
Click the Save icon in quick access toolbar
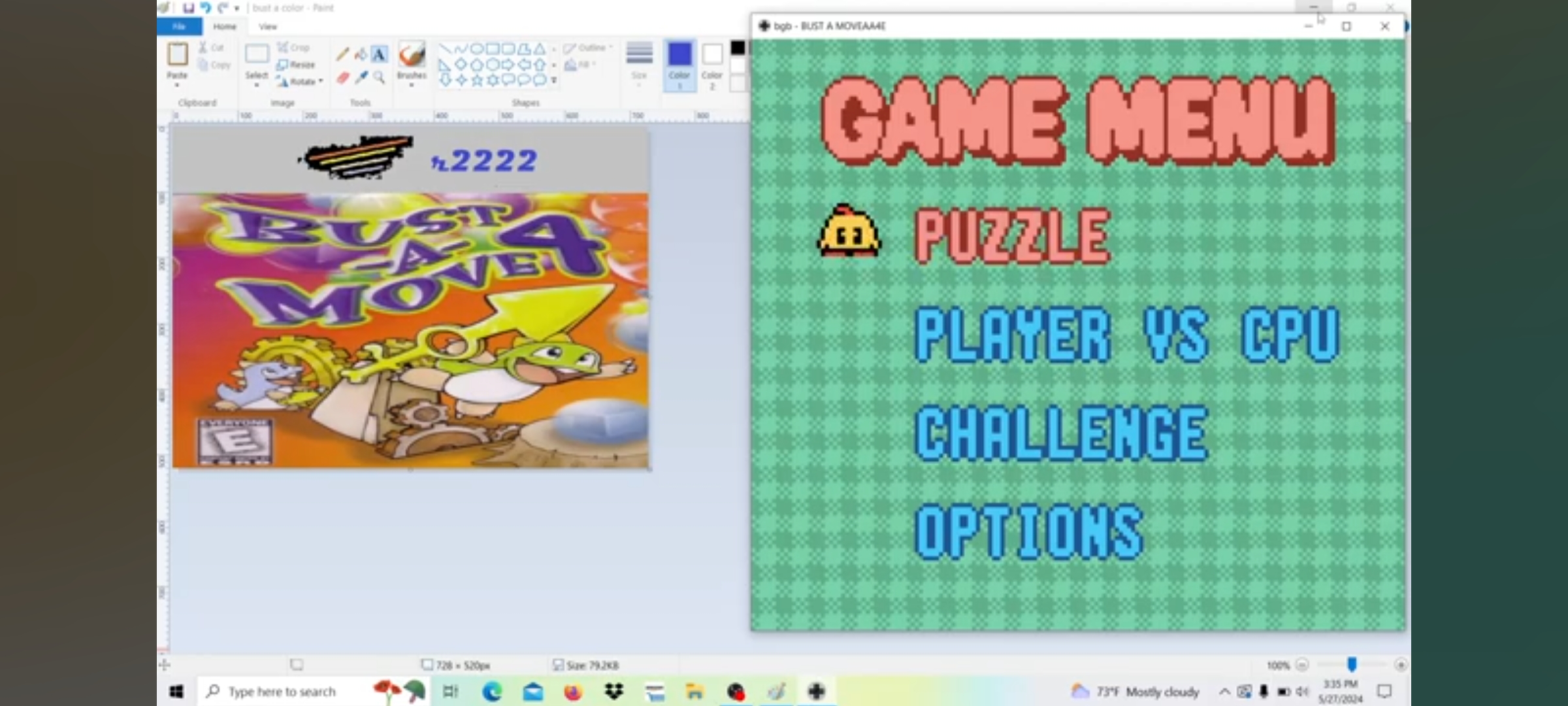[x=188, y=8]
